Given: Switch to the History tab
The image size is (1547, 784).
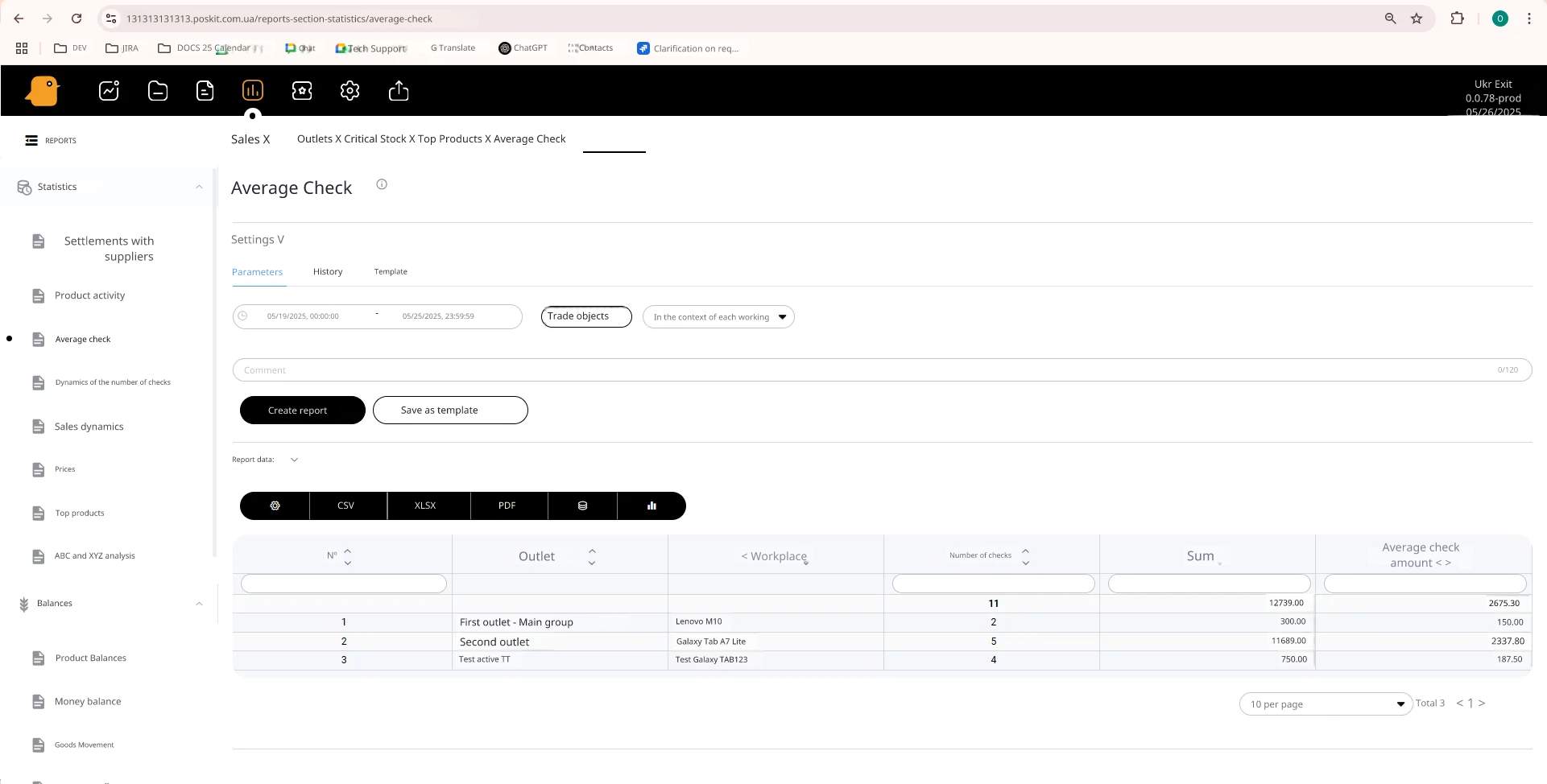Looking at the screenshot, I should tap(328, 272).
